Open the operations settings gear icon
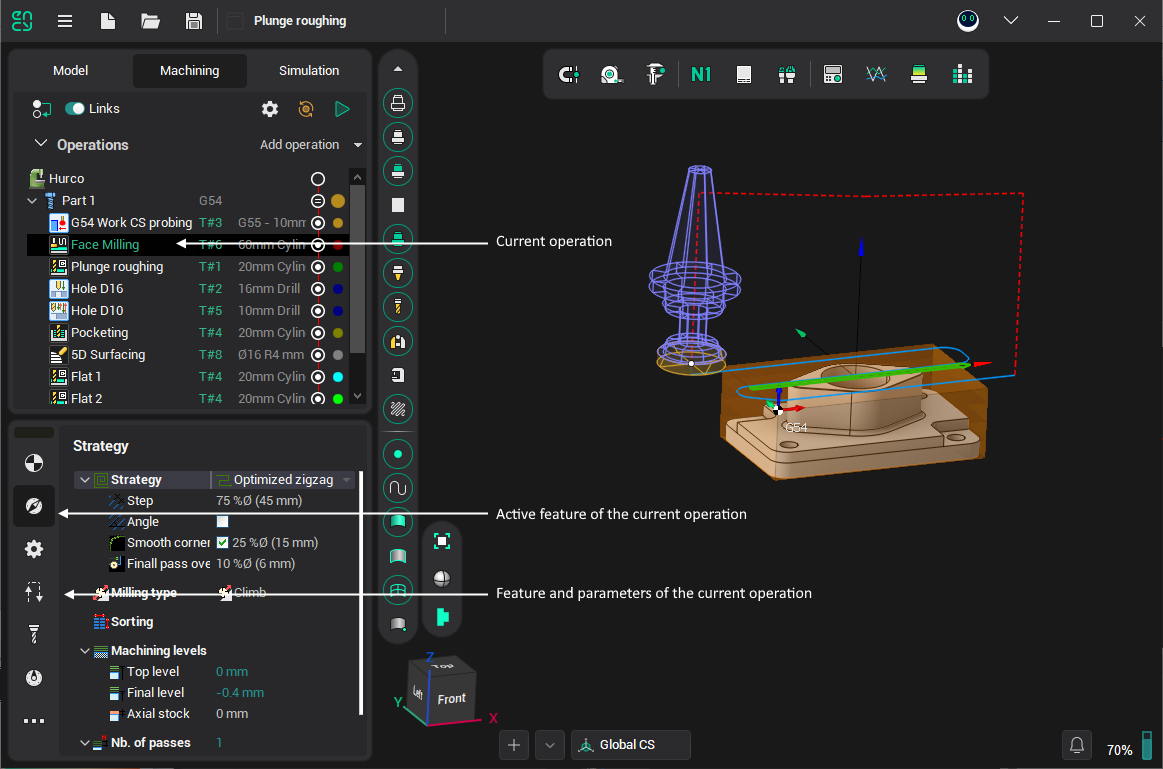Image resolution: width=1163 pixels, height=769 pixels. click(270, 109)
